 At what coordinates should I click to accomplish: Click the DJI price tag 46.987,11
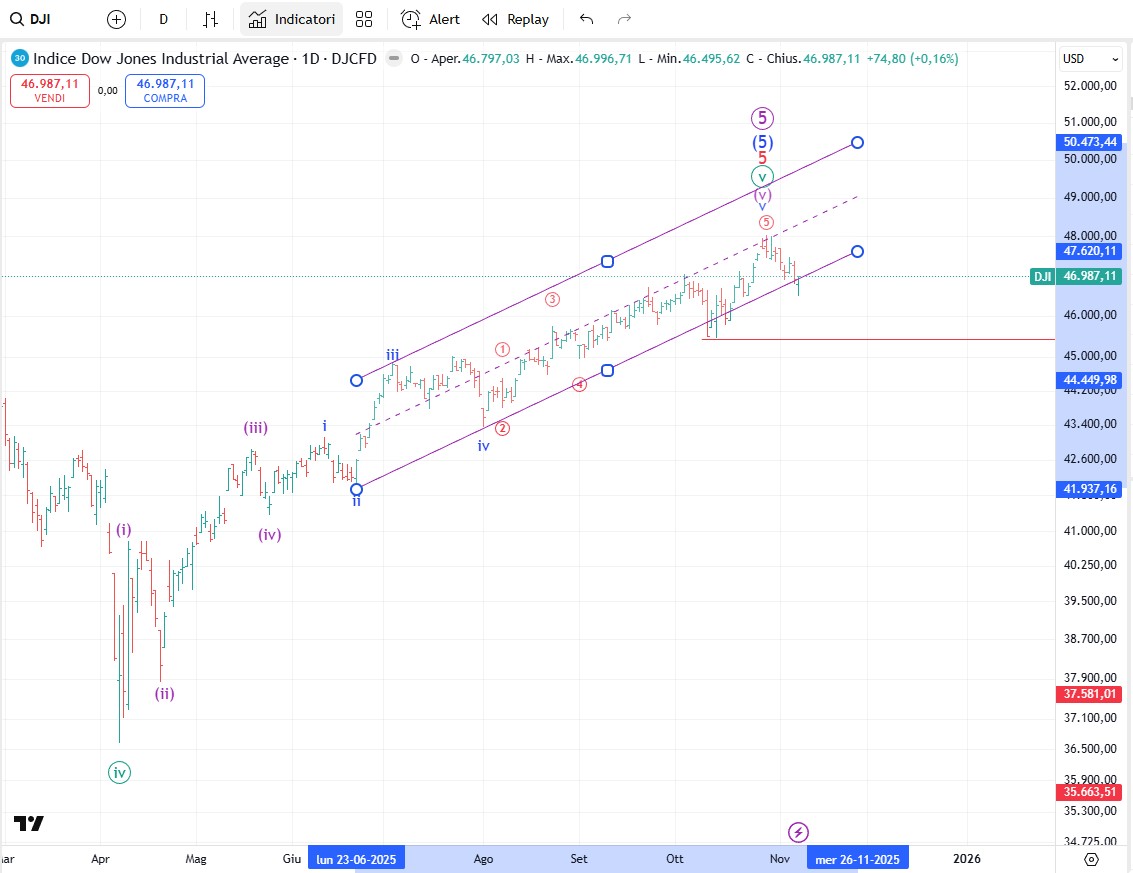1076,276
